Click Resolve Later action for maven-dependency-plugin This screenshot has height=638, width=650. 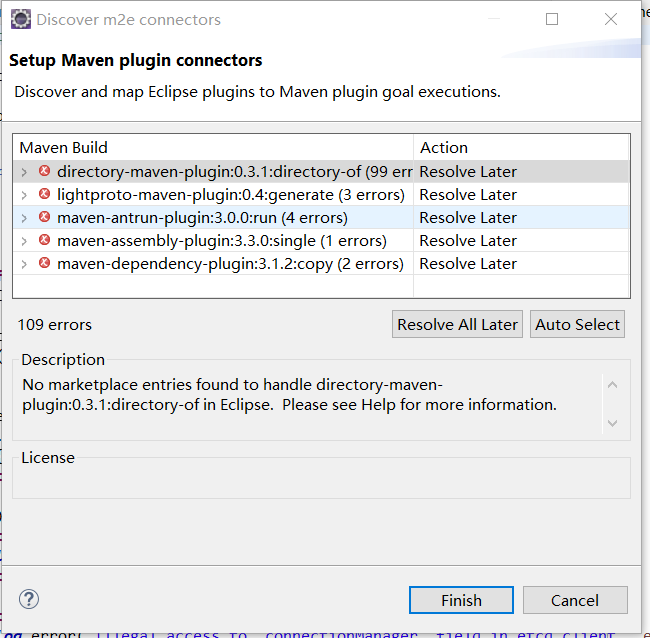tap(468, 264)
